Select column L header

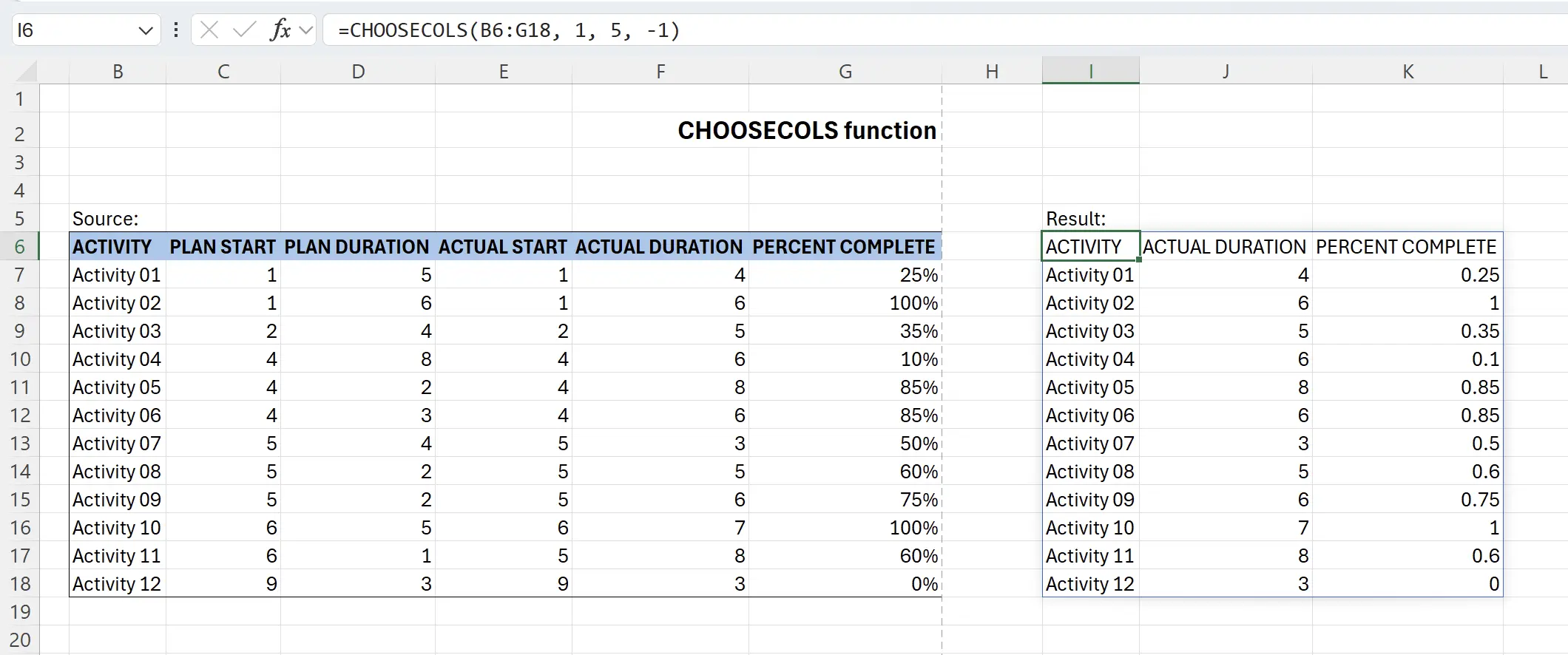tap(1536, 72)
